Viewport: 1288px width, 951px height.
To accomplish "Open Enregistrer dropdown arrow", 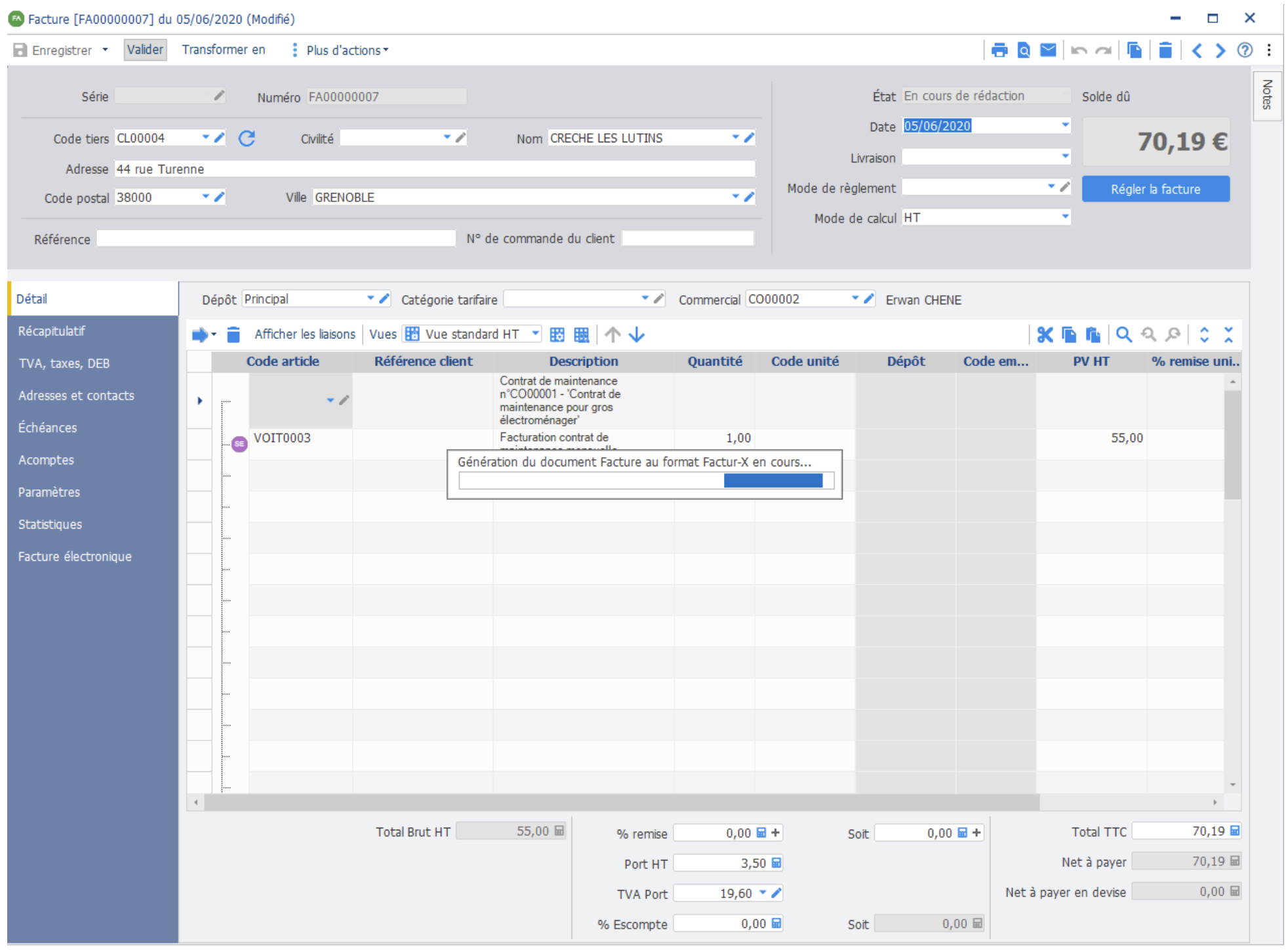I will (x=105, y=50).
